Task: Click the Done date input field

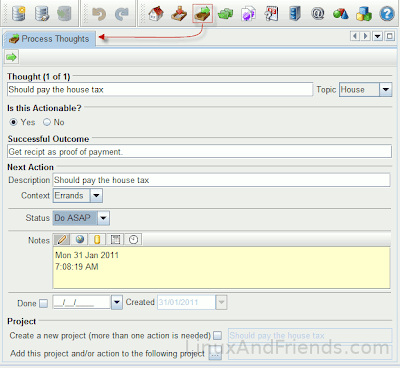Action: (81, 302)
